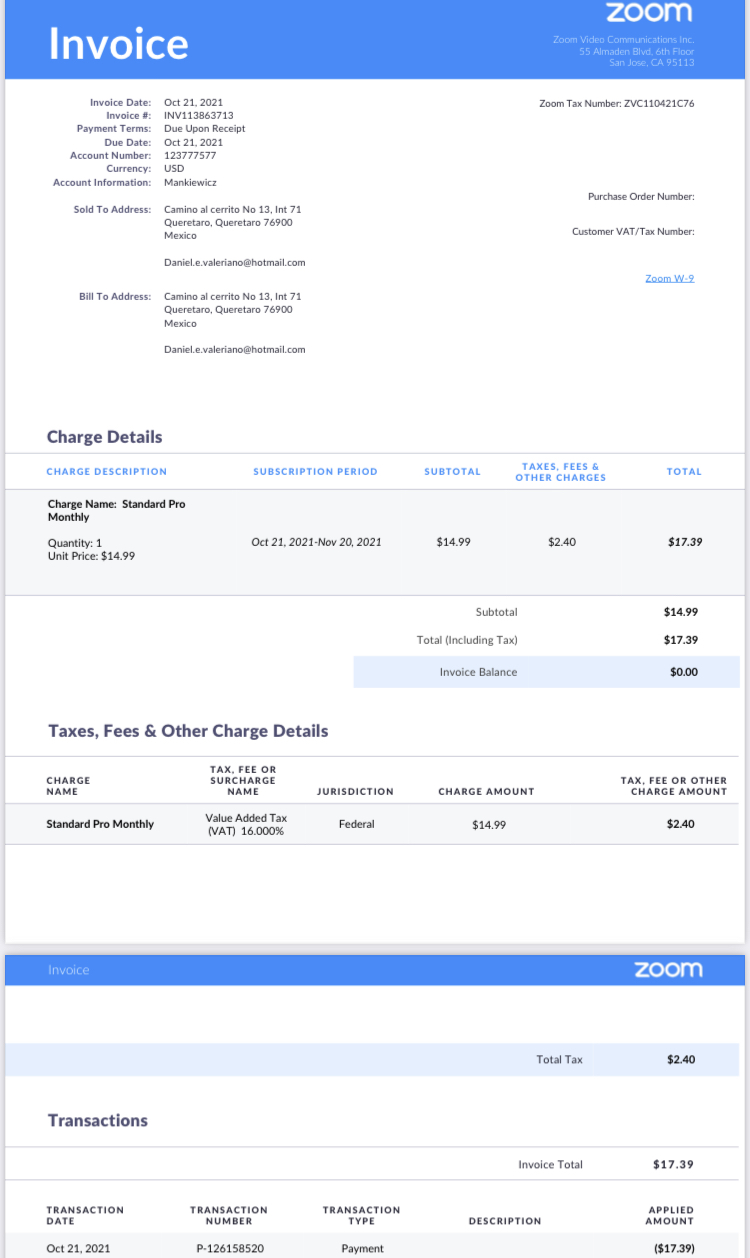Click Total Tax $2.40 value
Image resolution: width=750 pixels, height=1258 pixels.
point(681,1059)
